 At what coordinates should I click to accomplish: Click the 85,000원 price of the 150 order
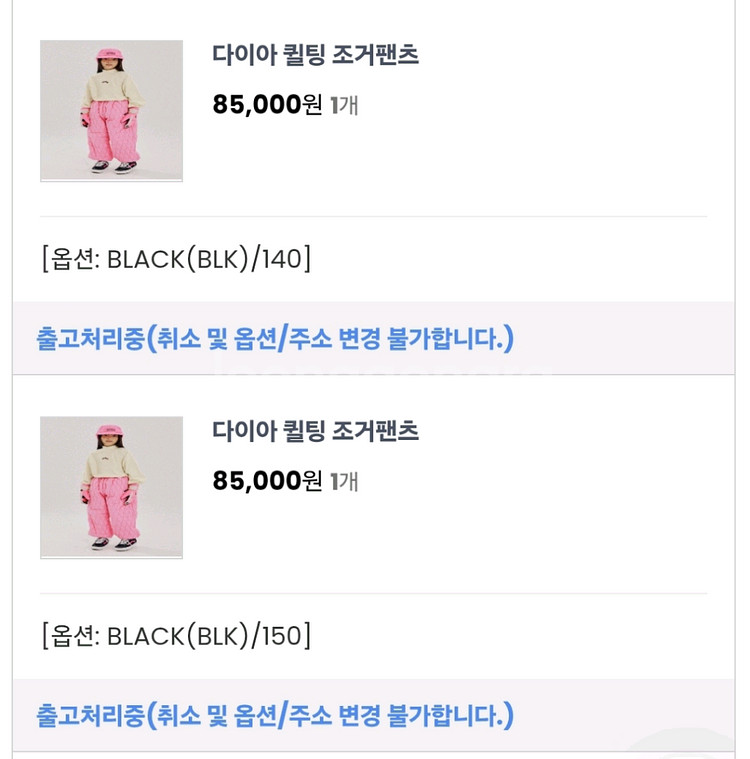(268, 481)
